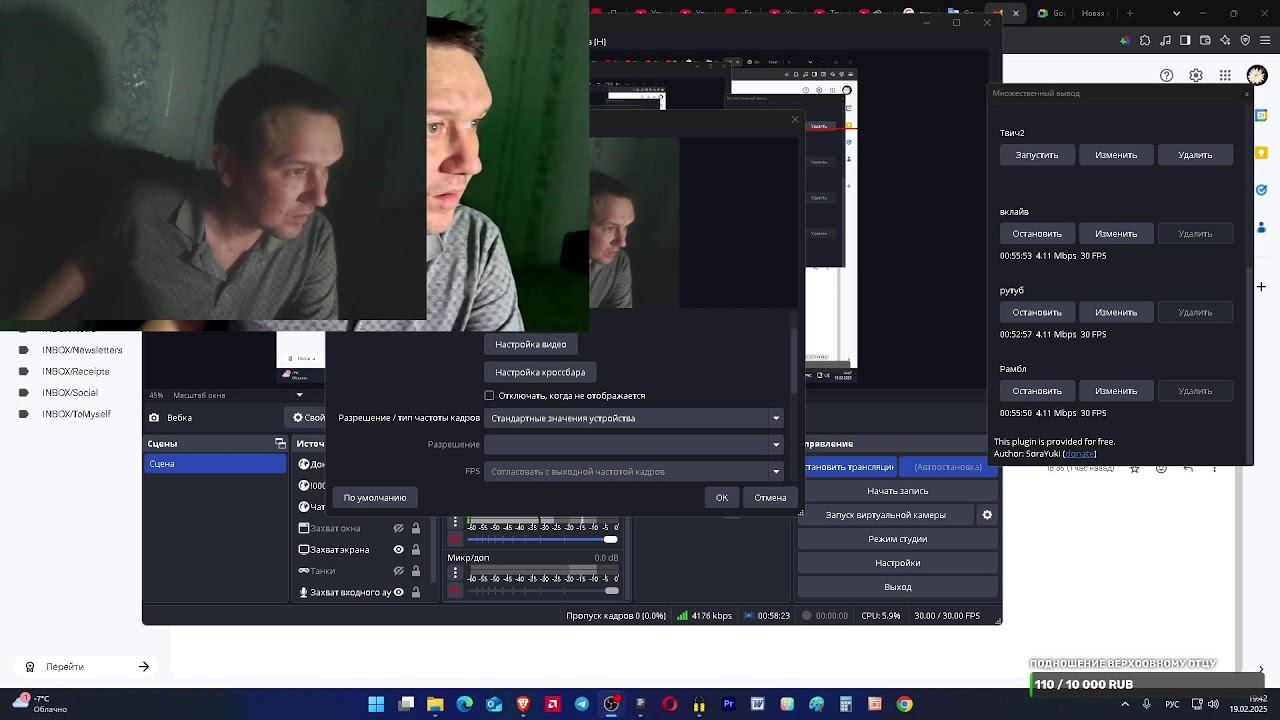Open INBOX/Newsletters mail folder

point(82,350)
